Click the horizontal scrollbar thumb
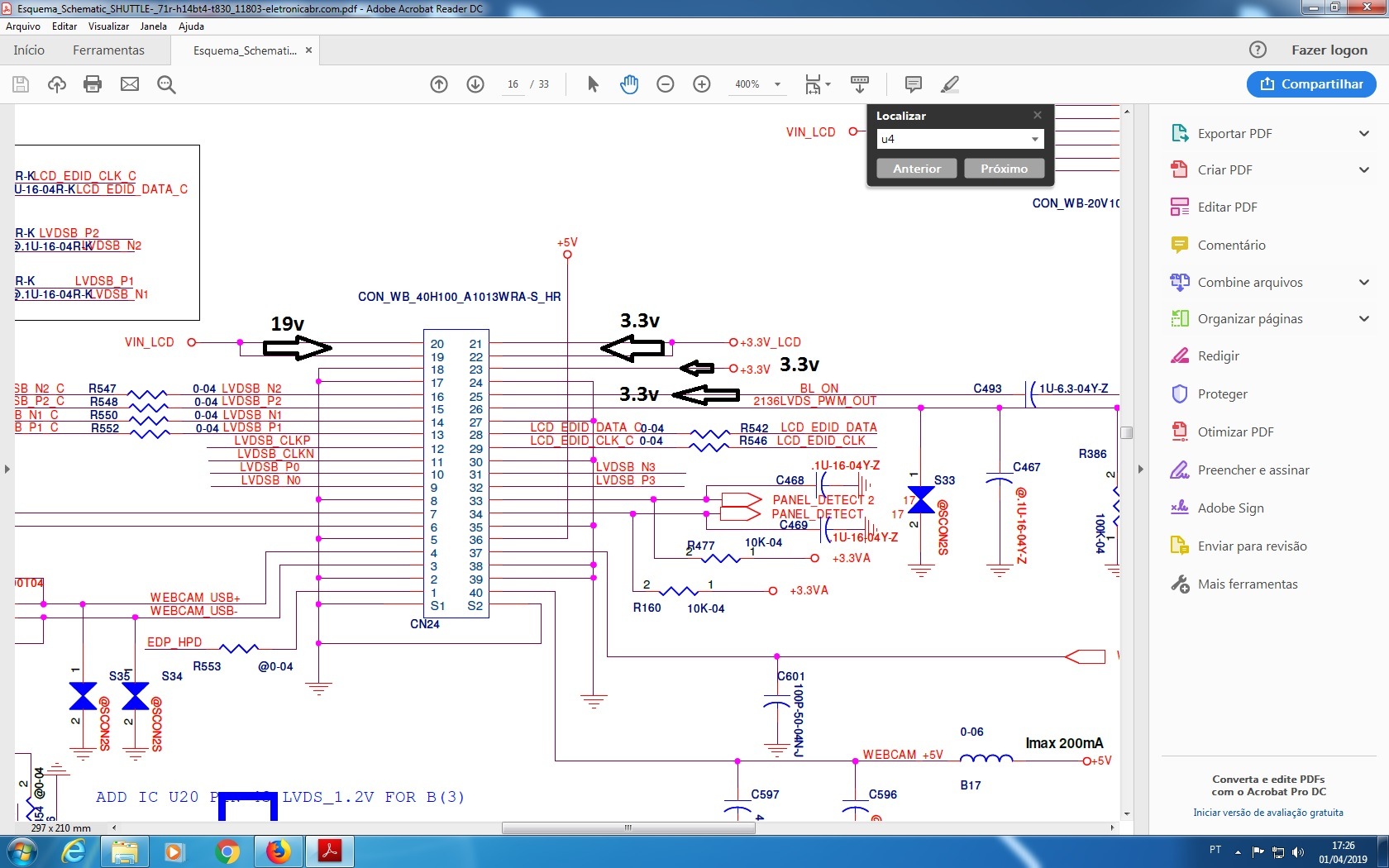 628,827
